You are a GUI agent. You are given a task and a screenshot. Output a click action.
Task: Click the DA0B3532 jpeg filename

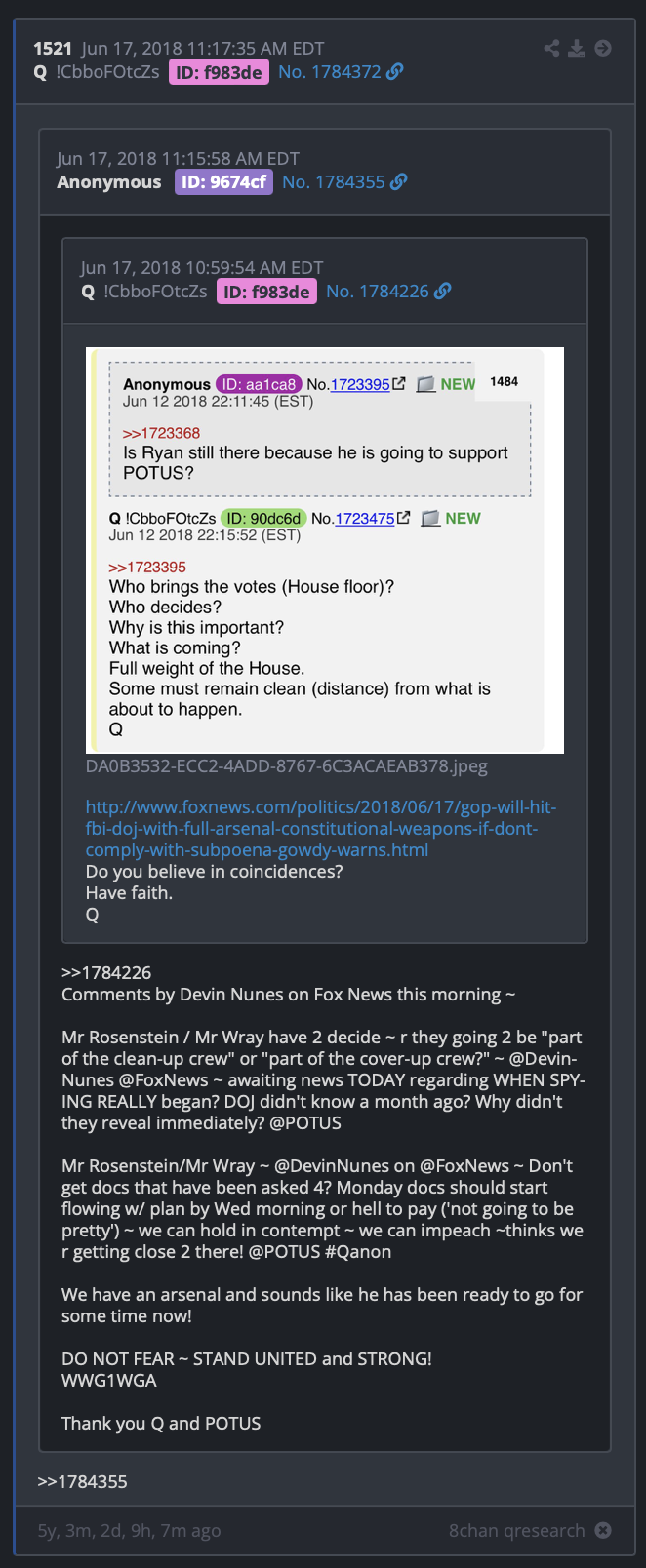click(287, 765)
